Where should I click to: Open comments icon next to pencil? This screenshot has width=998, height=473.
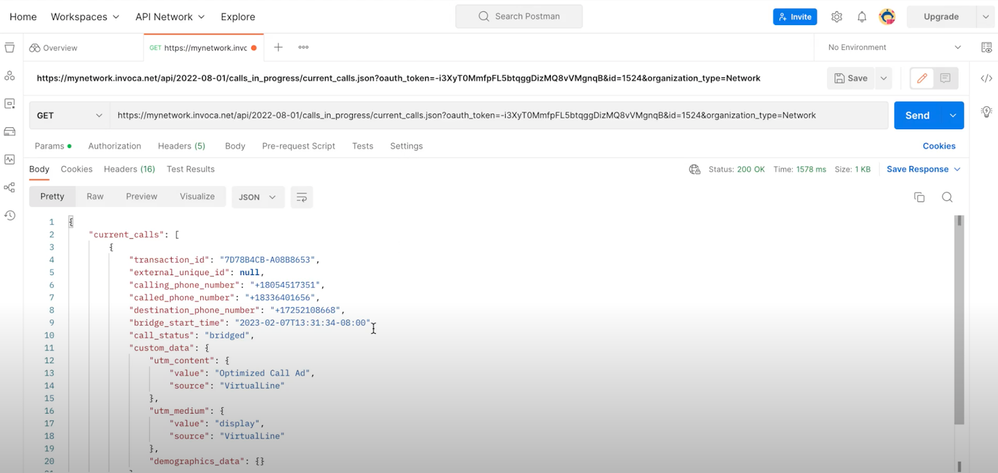tap(945, 78)
